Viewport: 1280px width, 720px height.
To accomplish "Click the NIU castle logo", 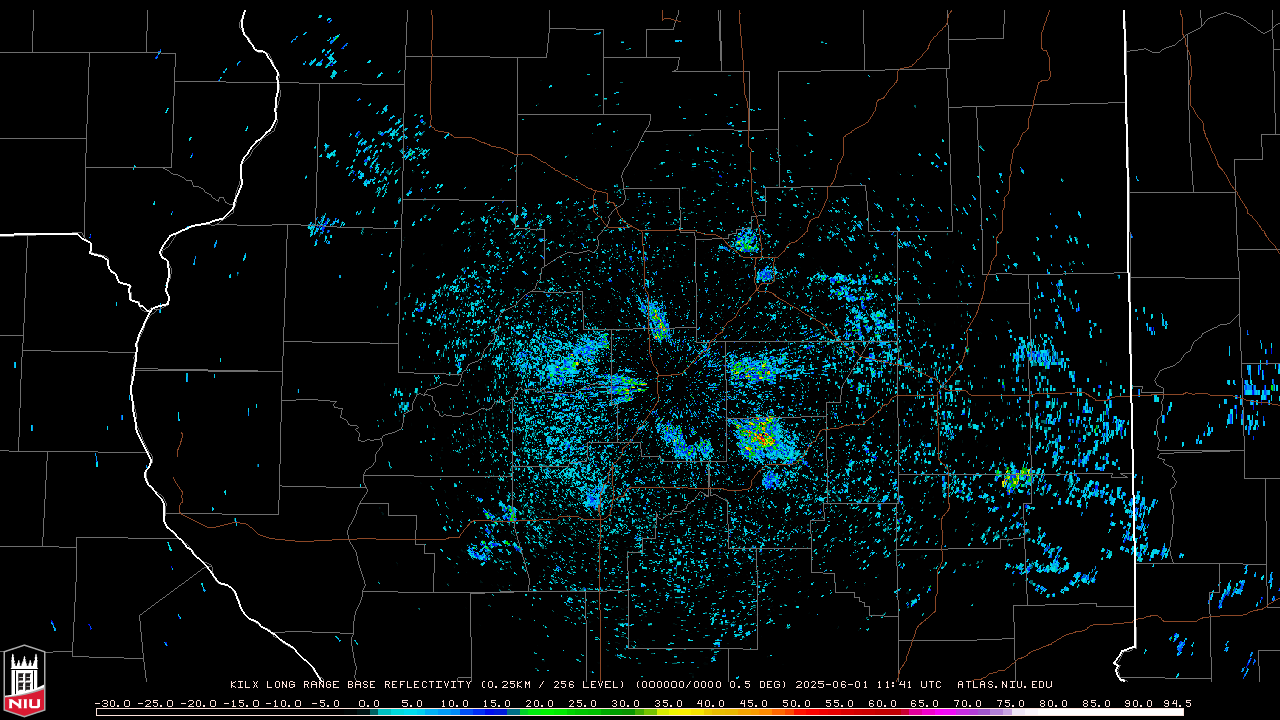I will (x=24, y=681).
